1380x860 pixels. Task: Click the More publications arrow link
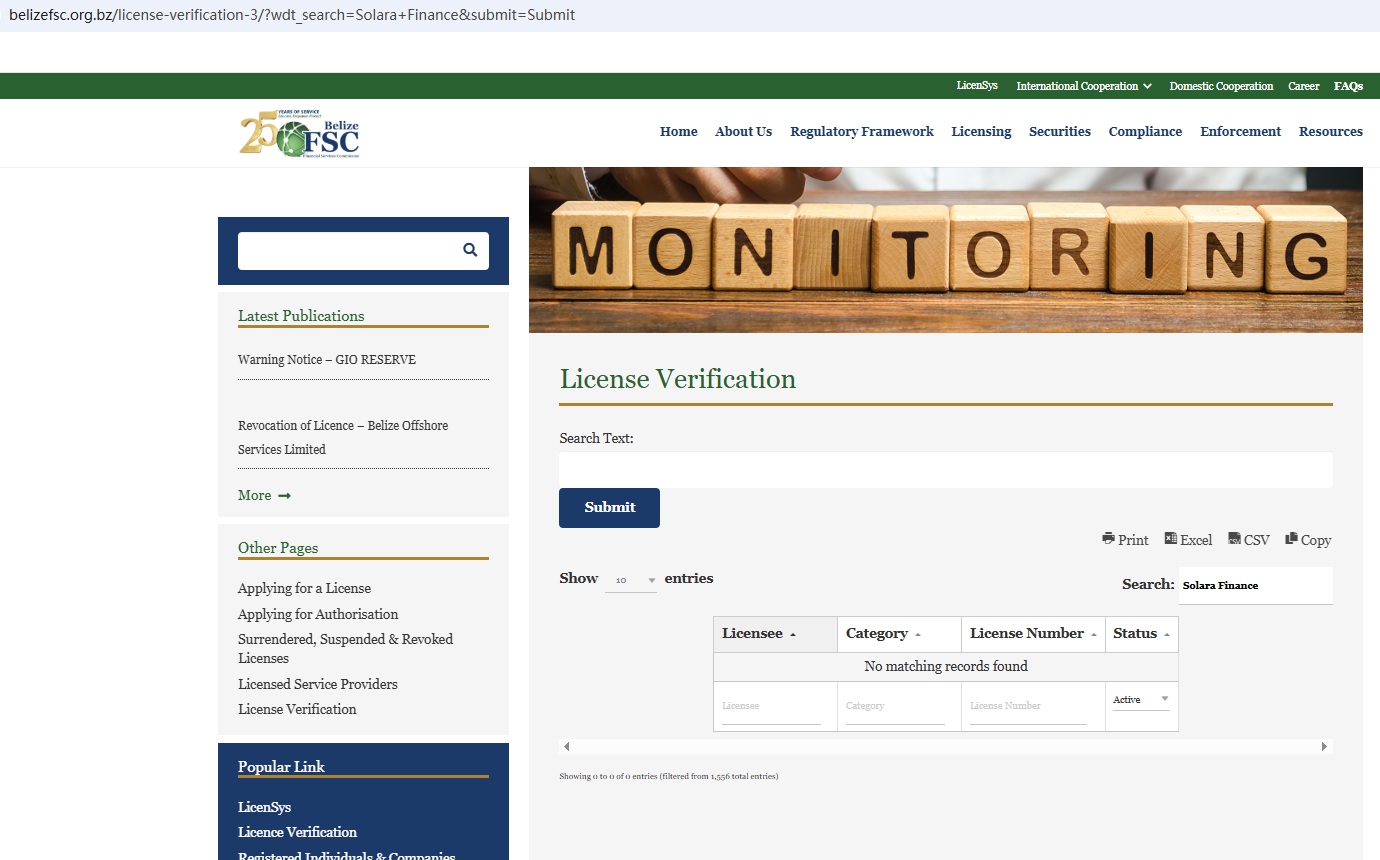coord(264,496)
